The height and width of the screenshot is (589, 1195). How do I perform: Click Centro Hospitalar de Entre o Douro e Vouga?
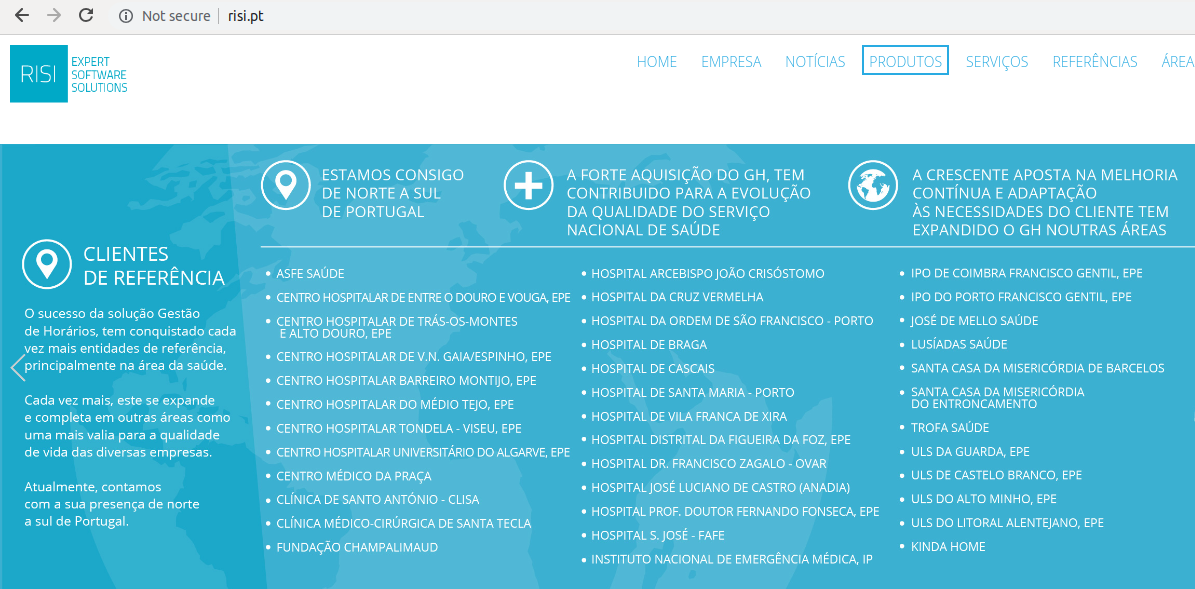coord(423,297)
